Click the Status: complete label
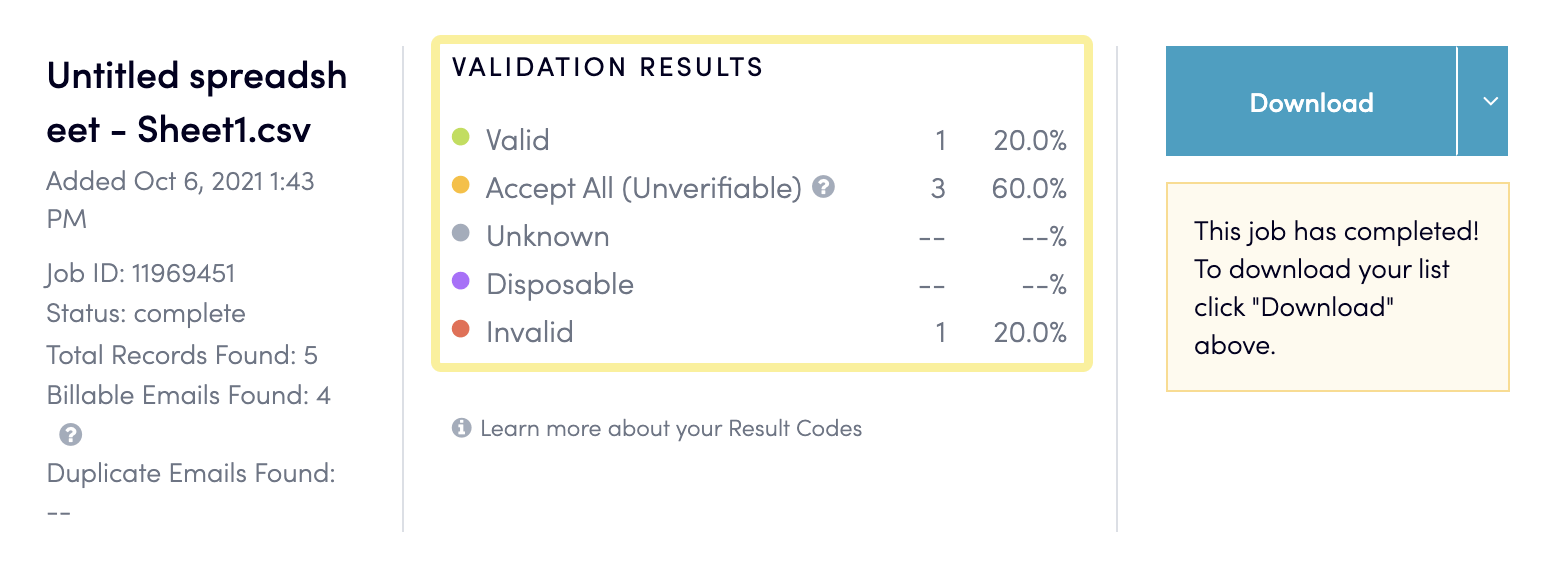Viewport: 1558px width, 580px height. coord(145,313)
